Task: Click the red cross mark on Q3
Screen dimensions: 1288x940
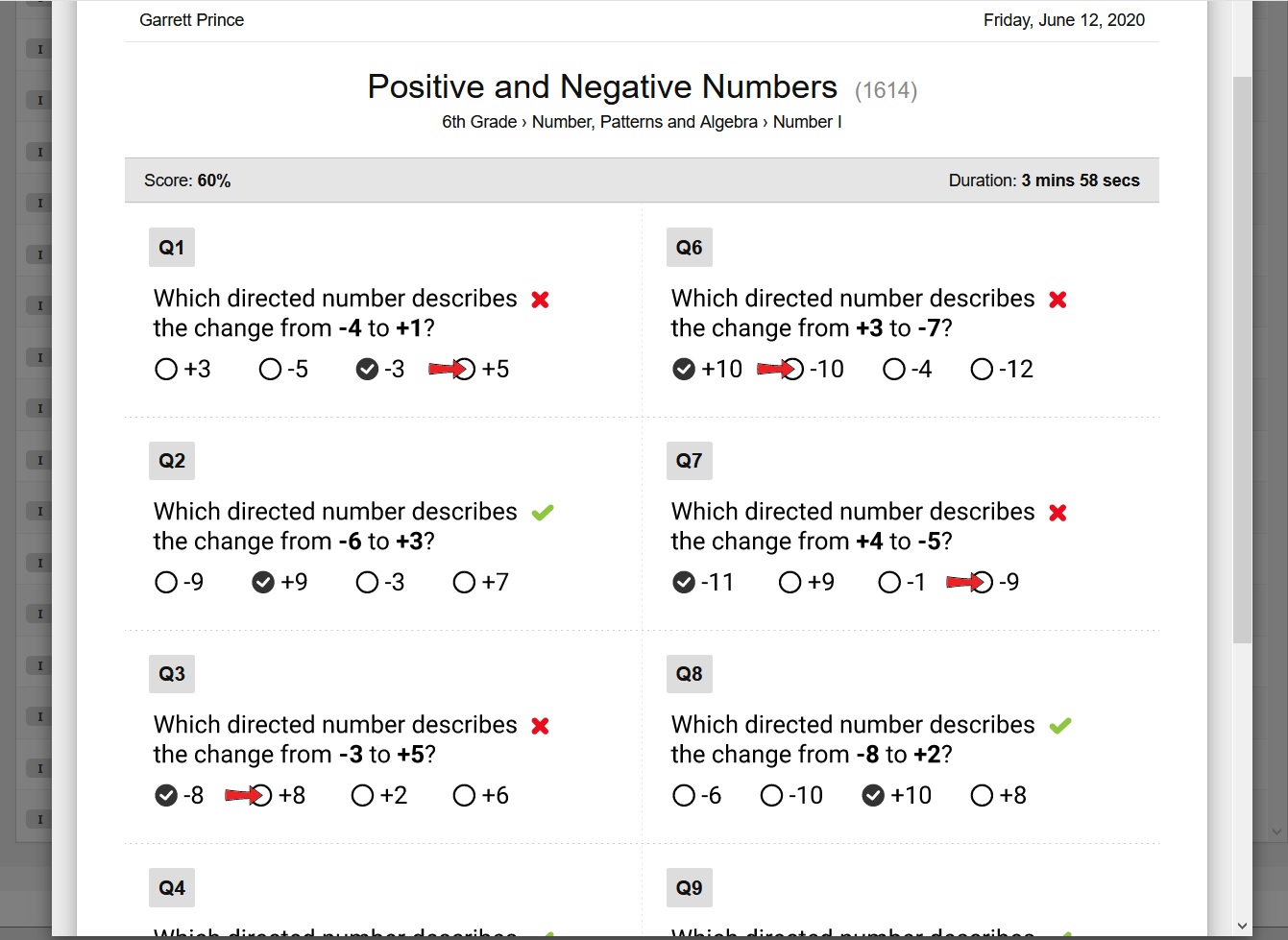Action: pyautogui.click(x=541, y=726)
